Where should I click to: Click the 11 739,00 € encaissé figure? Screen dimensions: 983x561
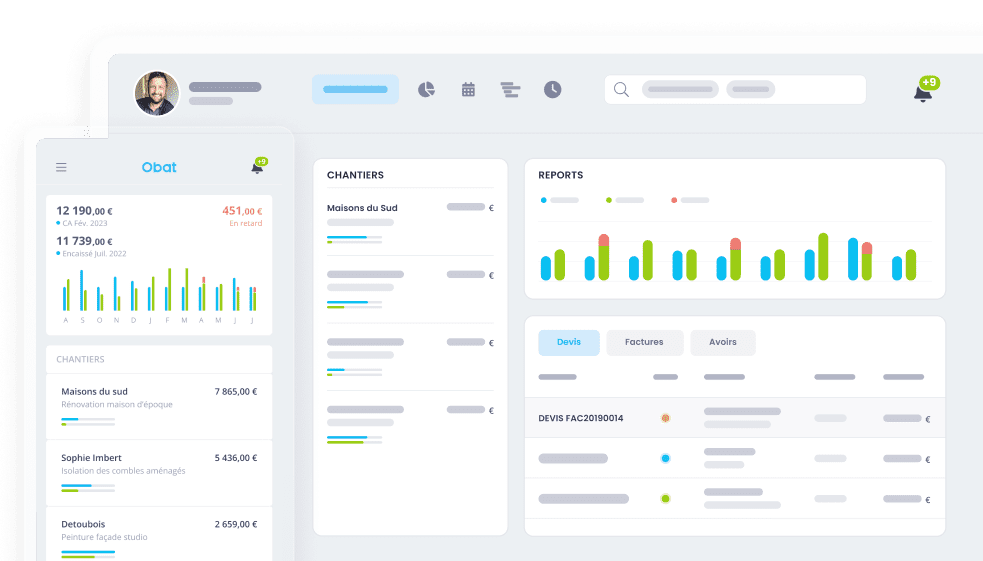pyautogui.click(x=84, y=241)
